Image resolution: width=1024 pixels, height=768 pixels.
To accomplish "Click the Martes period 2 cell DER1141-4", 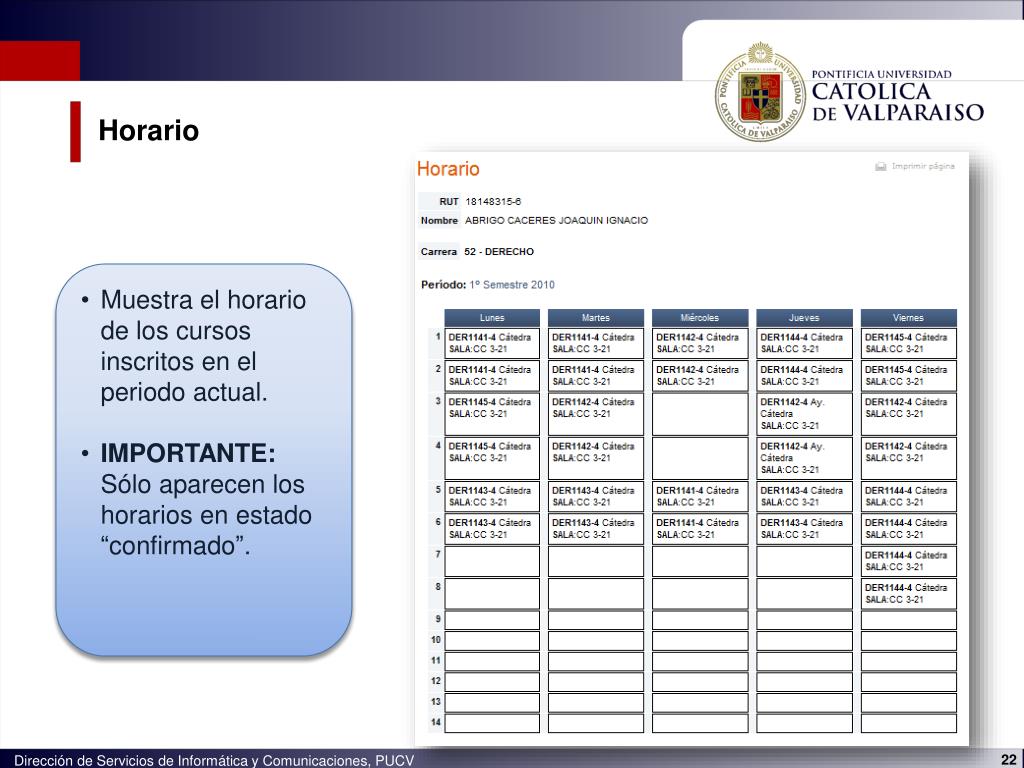I will (x=596, y=376).
